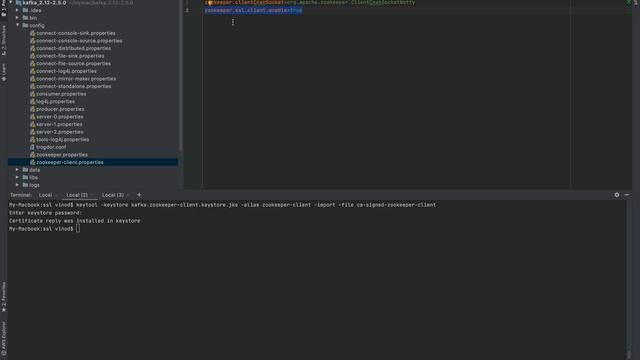Expand the bin folder
Image resolution: width=640 pixels, height=360 pixels.
click(x=17, y=18)
